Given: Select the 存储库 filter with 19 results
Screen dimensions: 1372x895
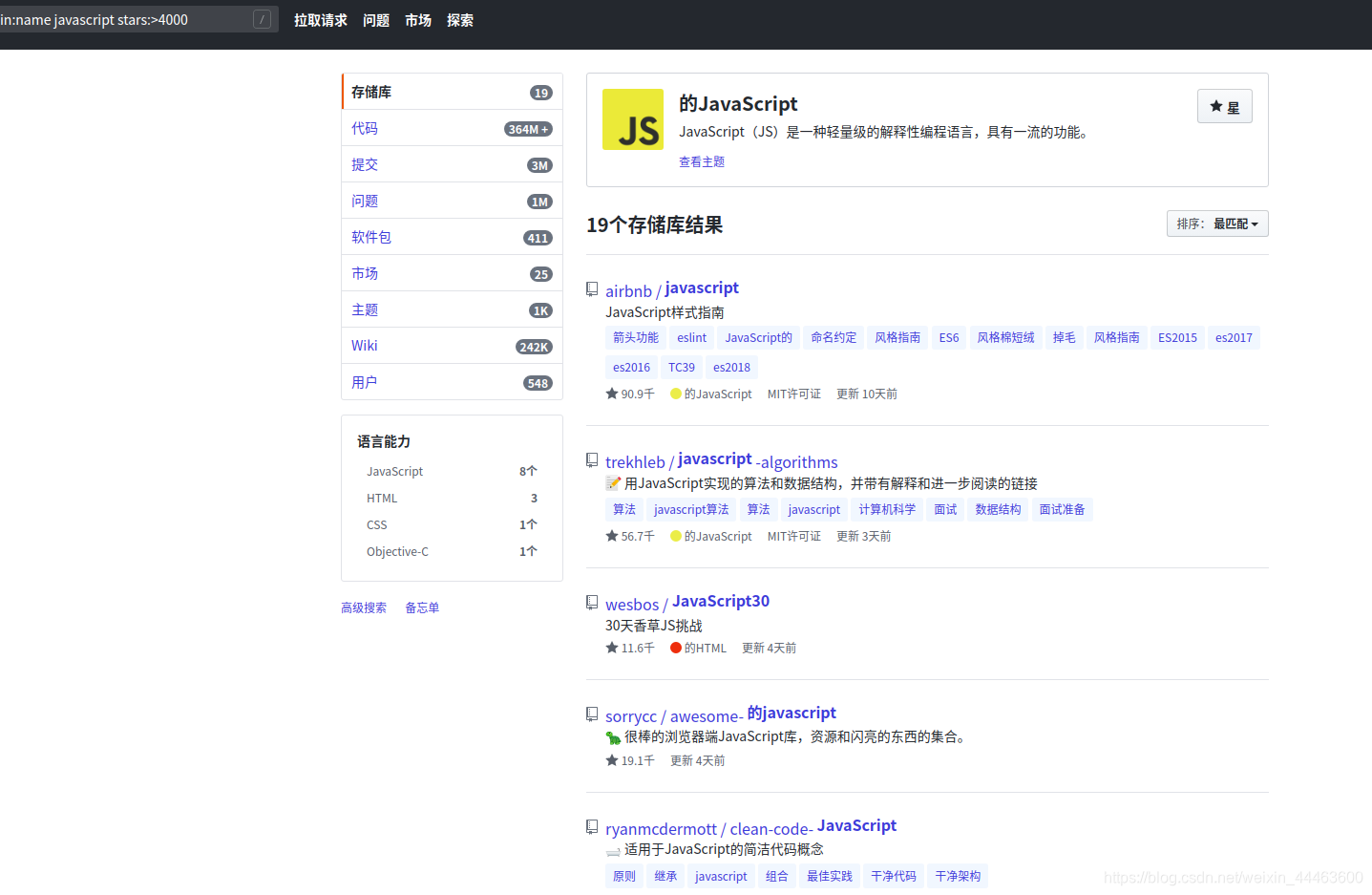Looking at the screenshot, I should click(x=452, y=92).
